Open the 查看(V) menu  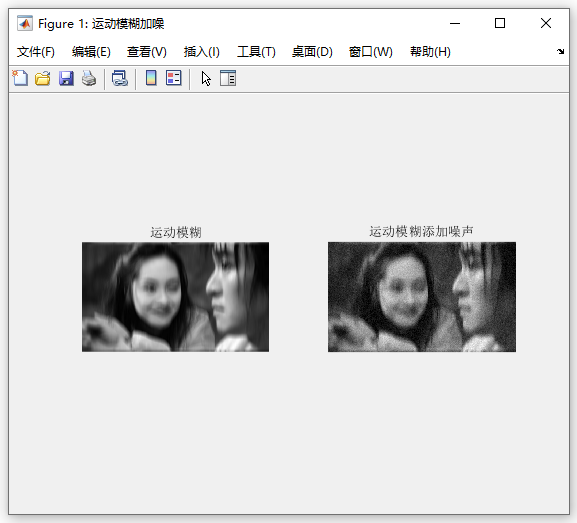coord(147,52)
